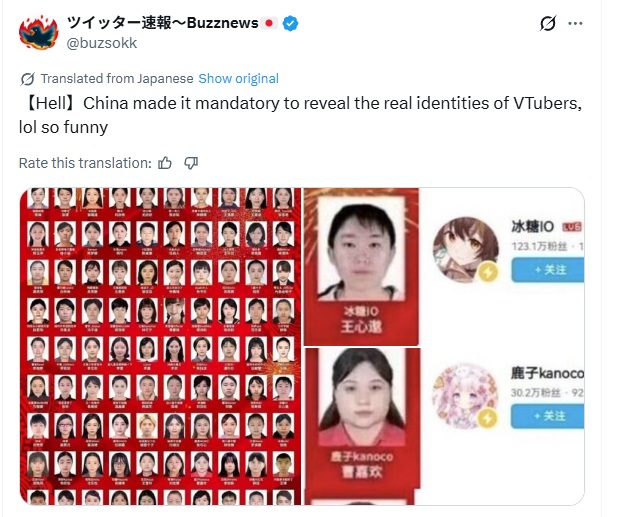Open the red grid of ID photos image
This screenshot has height=517, width=630.
[160, 346]
